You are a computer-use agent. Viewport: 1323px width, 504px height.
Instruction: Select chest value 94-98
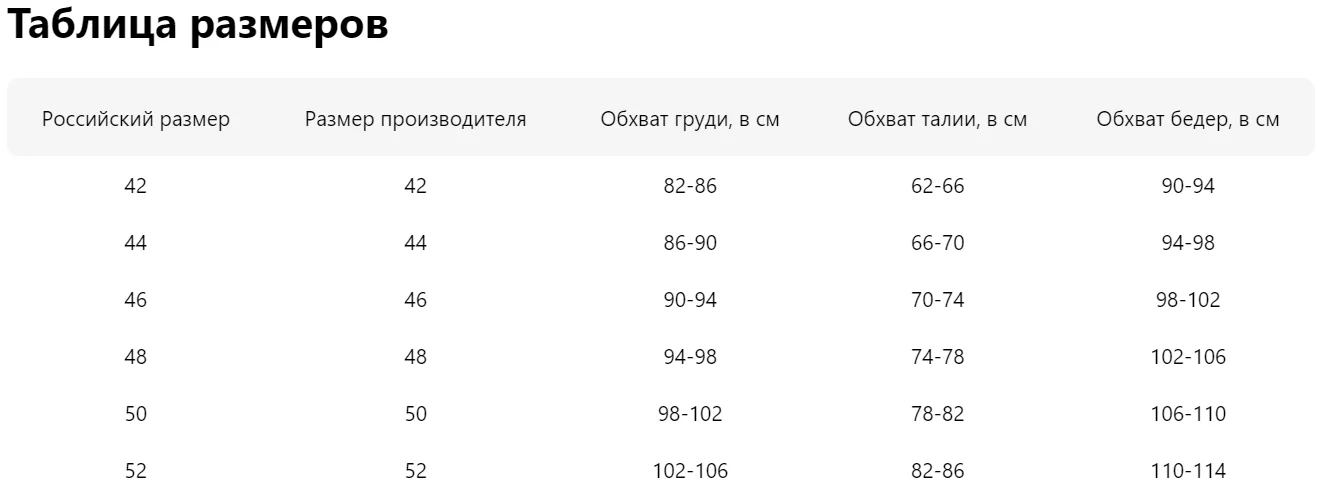(690, 357)
